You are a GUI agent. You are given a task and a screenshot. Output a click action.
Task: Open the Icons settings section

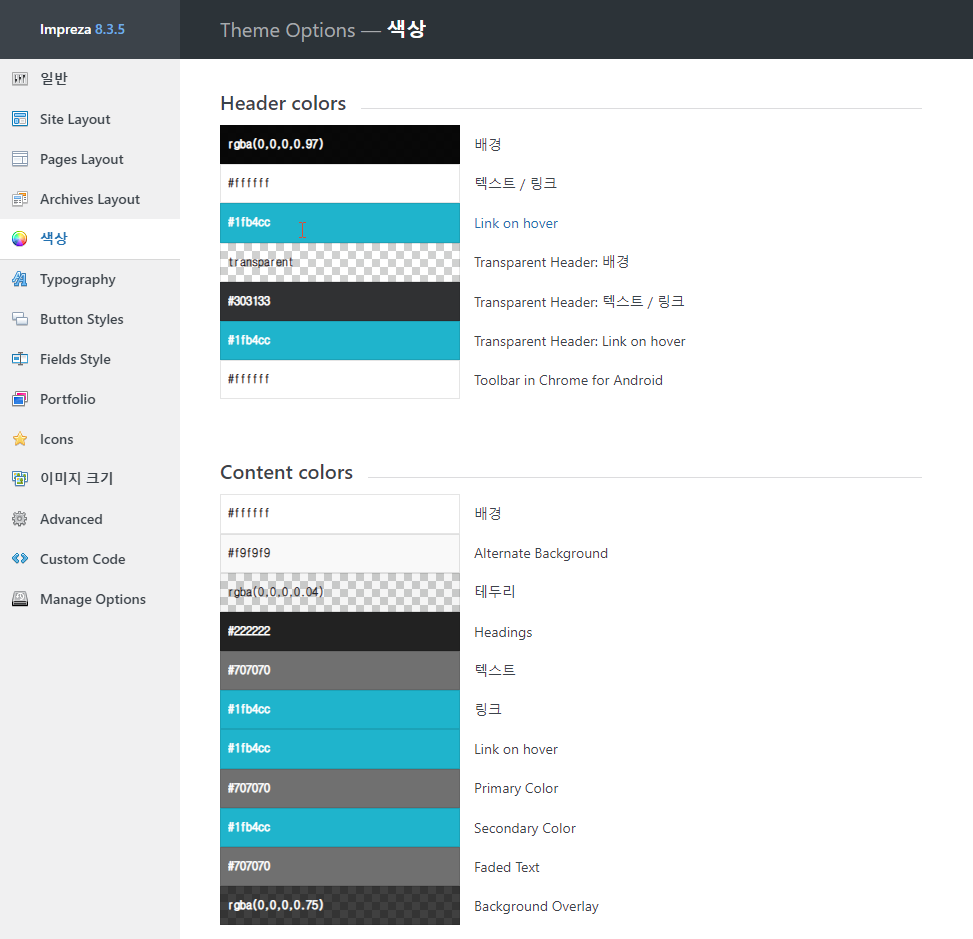tap(90, 439)
